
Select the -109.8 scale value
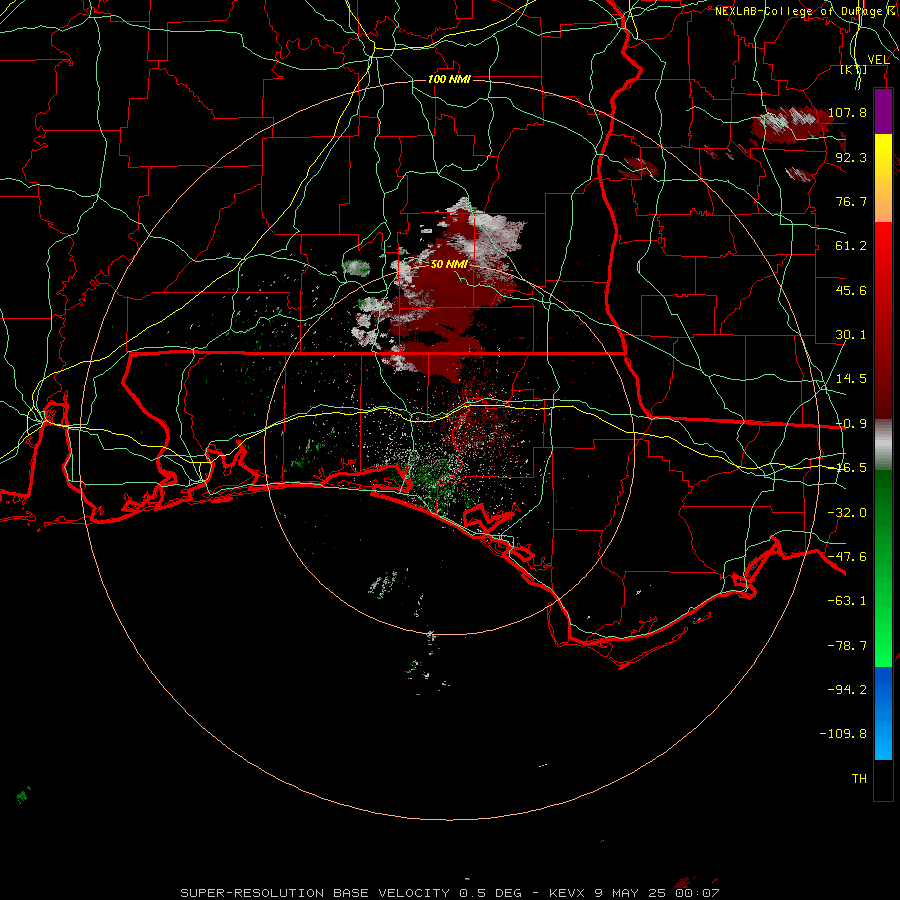pos(843,734)
